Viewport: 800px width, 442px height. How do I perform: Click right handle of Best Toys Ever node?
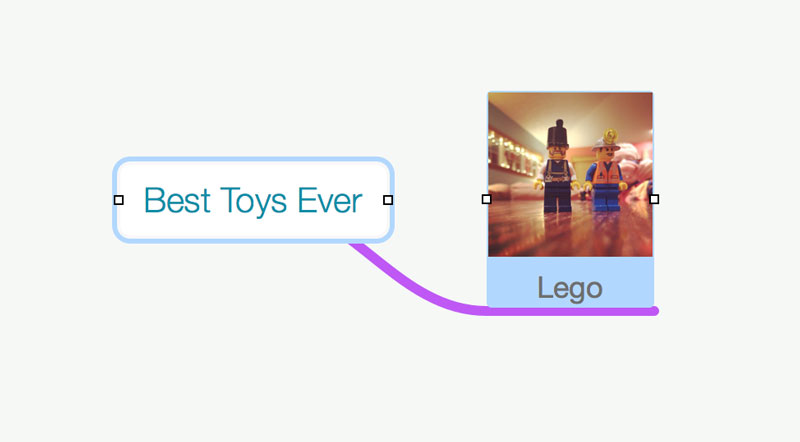[388, 200]
